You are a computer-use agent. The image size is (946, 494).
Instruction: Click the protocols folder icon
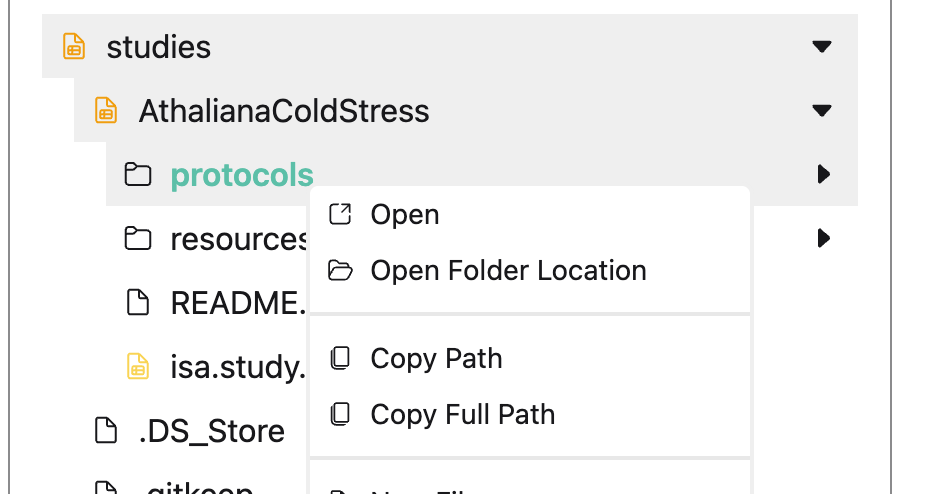point(138,174)
